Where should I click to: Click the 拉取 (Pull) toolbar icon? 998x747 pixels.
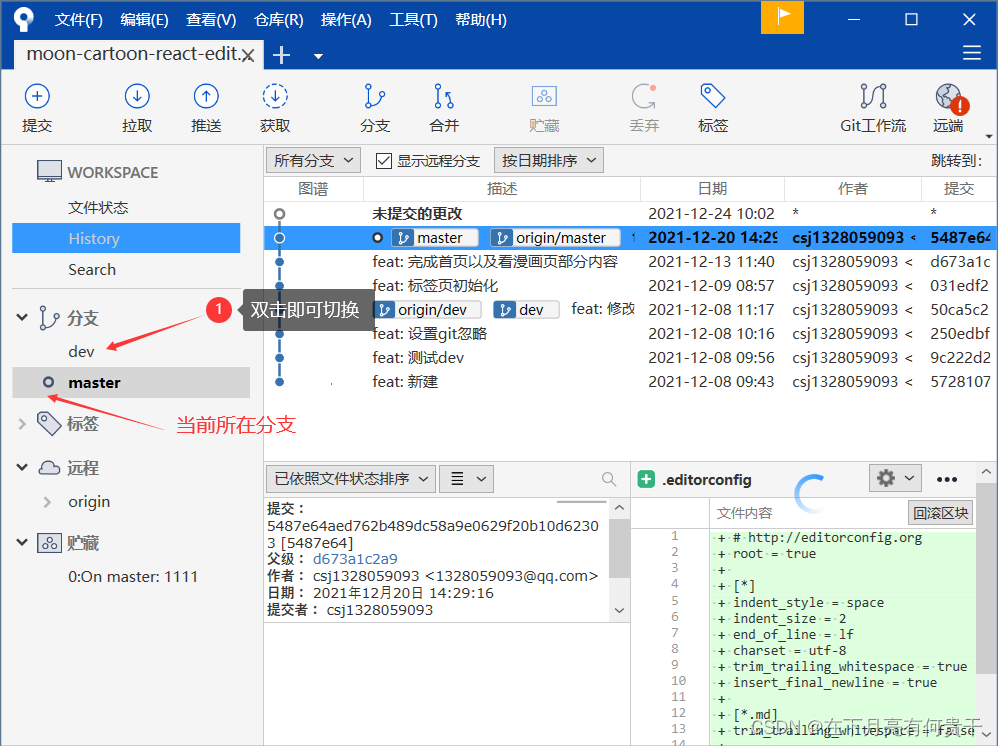(137, 97)
